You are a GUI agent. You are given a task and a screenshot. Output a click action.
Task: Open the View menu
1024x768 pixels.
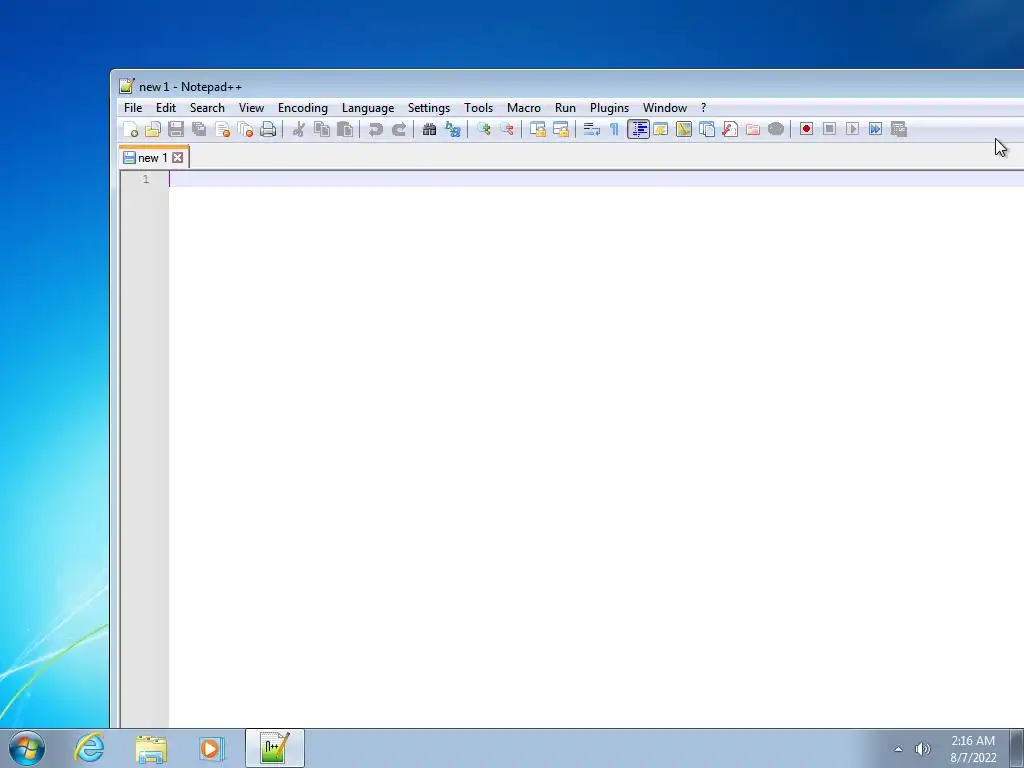tap(251, 108)
